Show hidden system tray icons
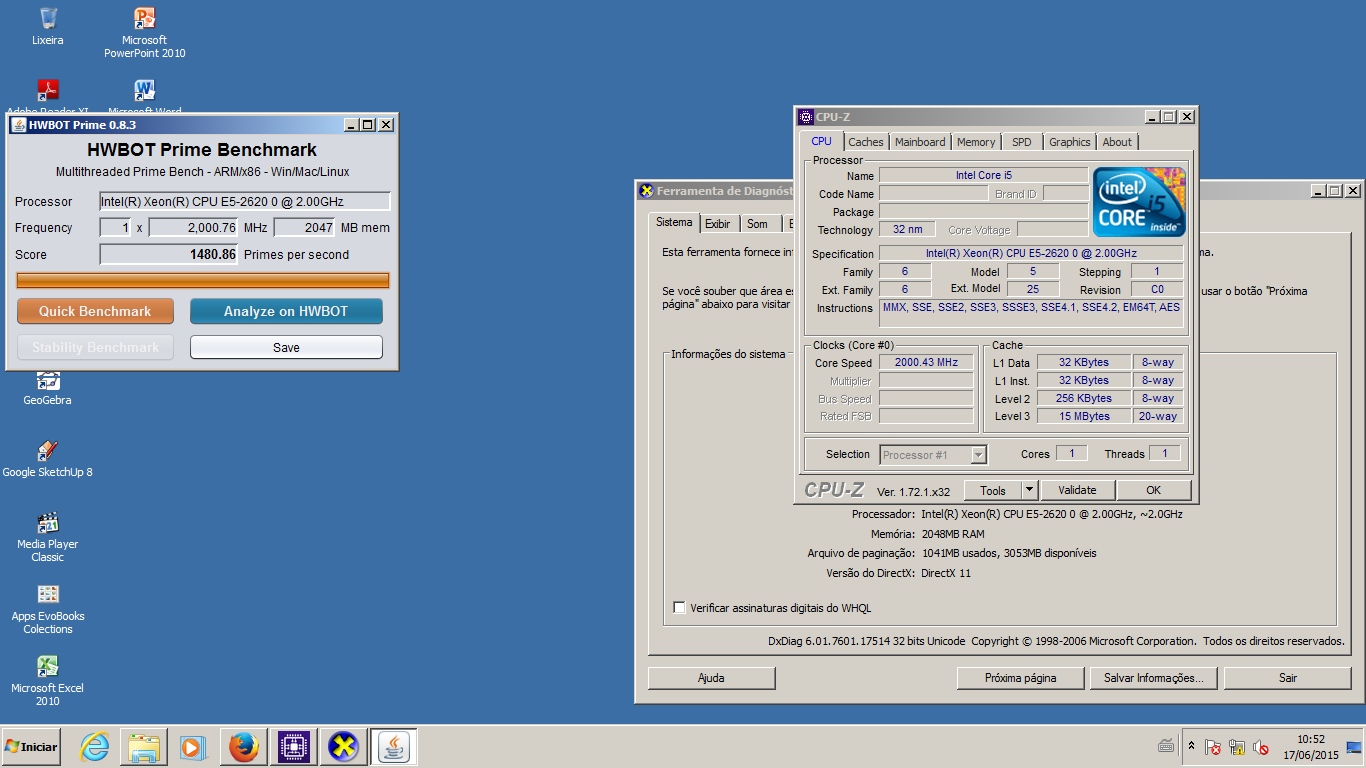This screenshot has width=1366, height=768. [1191, 746]
